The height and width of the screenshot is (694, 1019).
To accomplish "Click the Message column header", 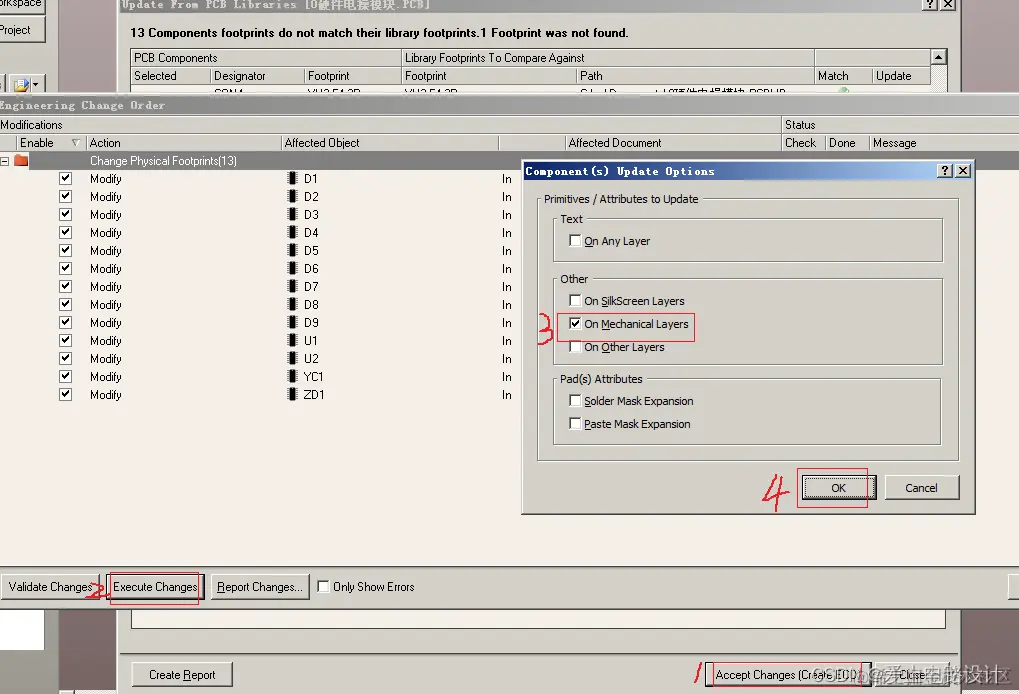I will 944,143.
